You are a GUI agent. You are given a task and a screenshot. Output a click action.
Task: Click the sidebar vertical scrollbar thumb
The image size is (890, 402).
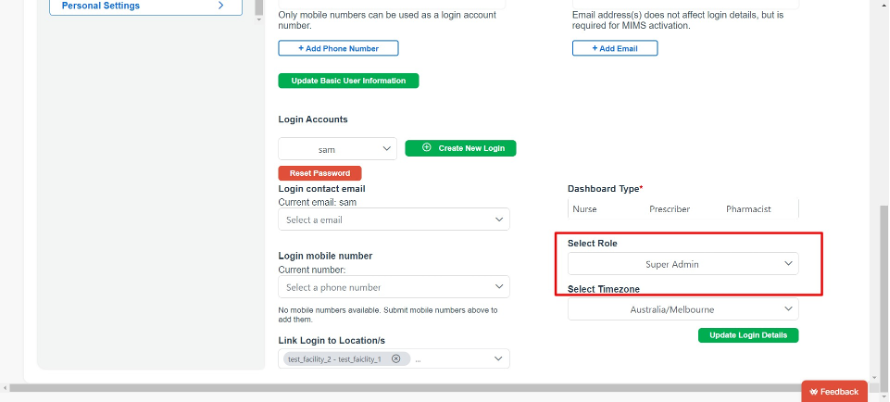[x=259, y=7]
